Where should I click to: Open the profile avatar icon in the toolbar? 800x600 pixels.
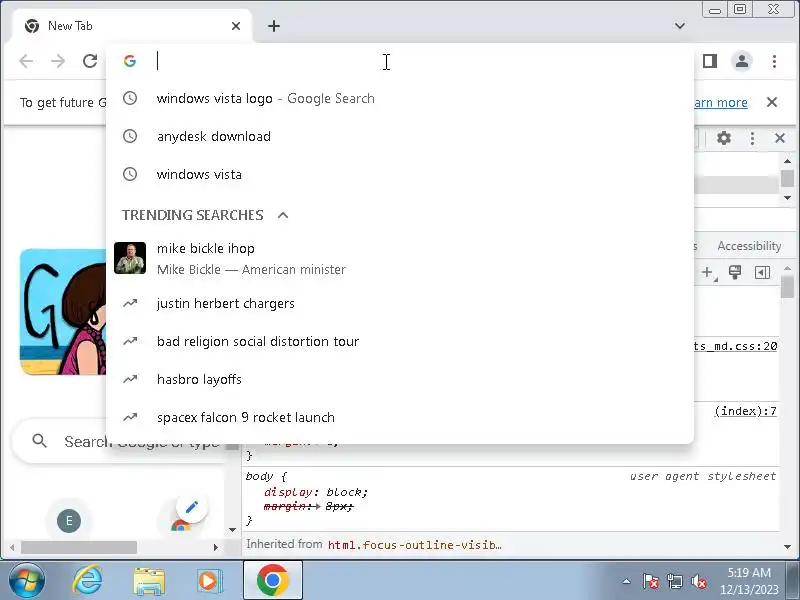coord(742,61)
